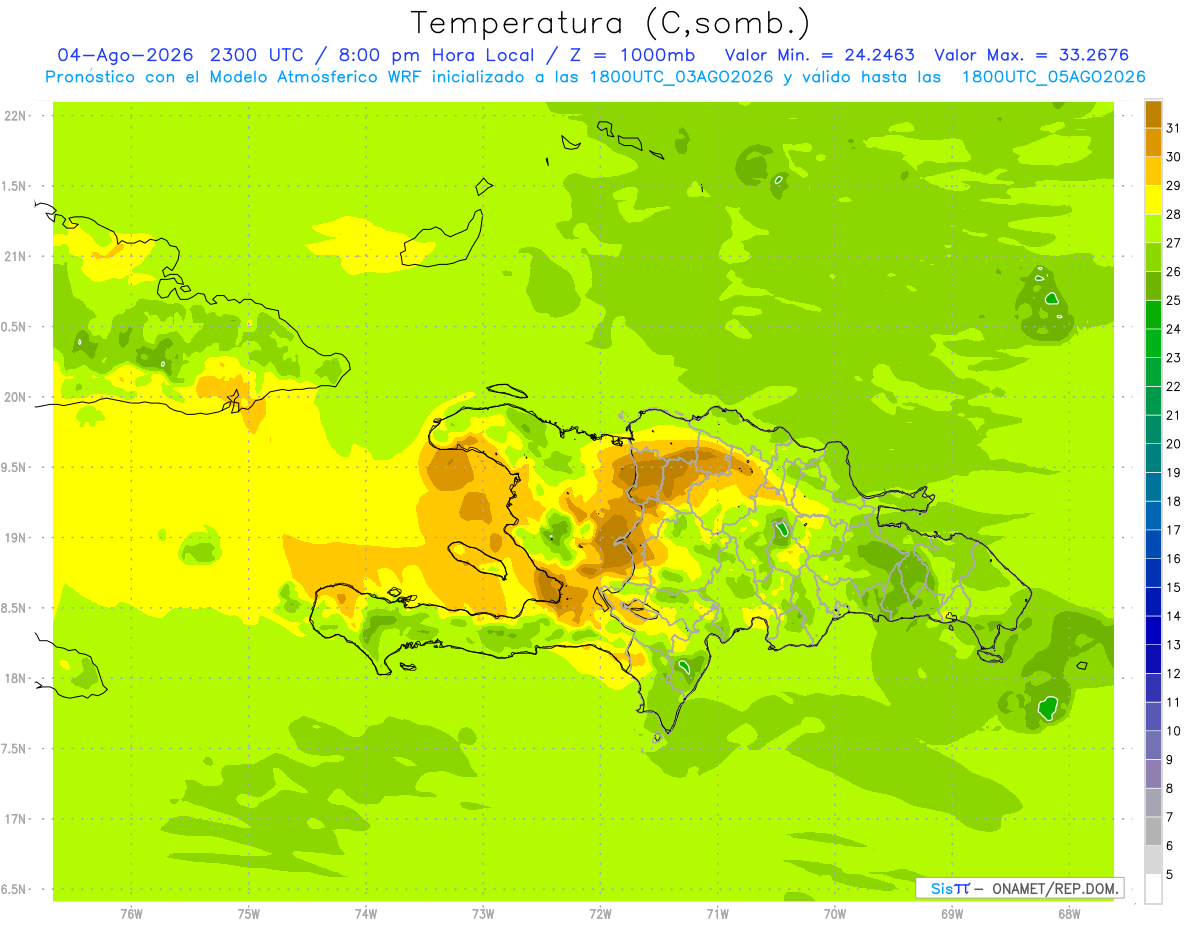Click the "72W" longitude label
The image size is (1200, 927).
click(600, 914)
